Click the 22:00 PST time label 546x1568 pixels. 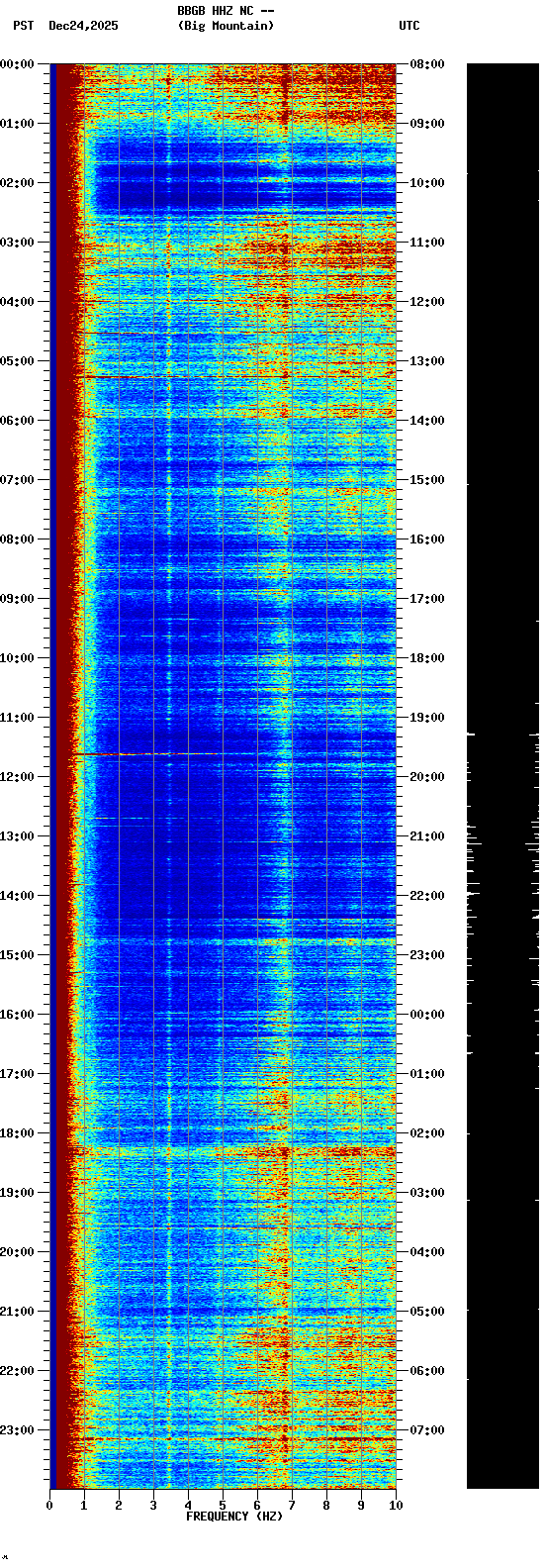17,1371
